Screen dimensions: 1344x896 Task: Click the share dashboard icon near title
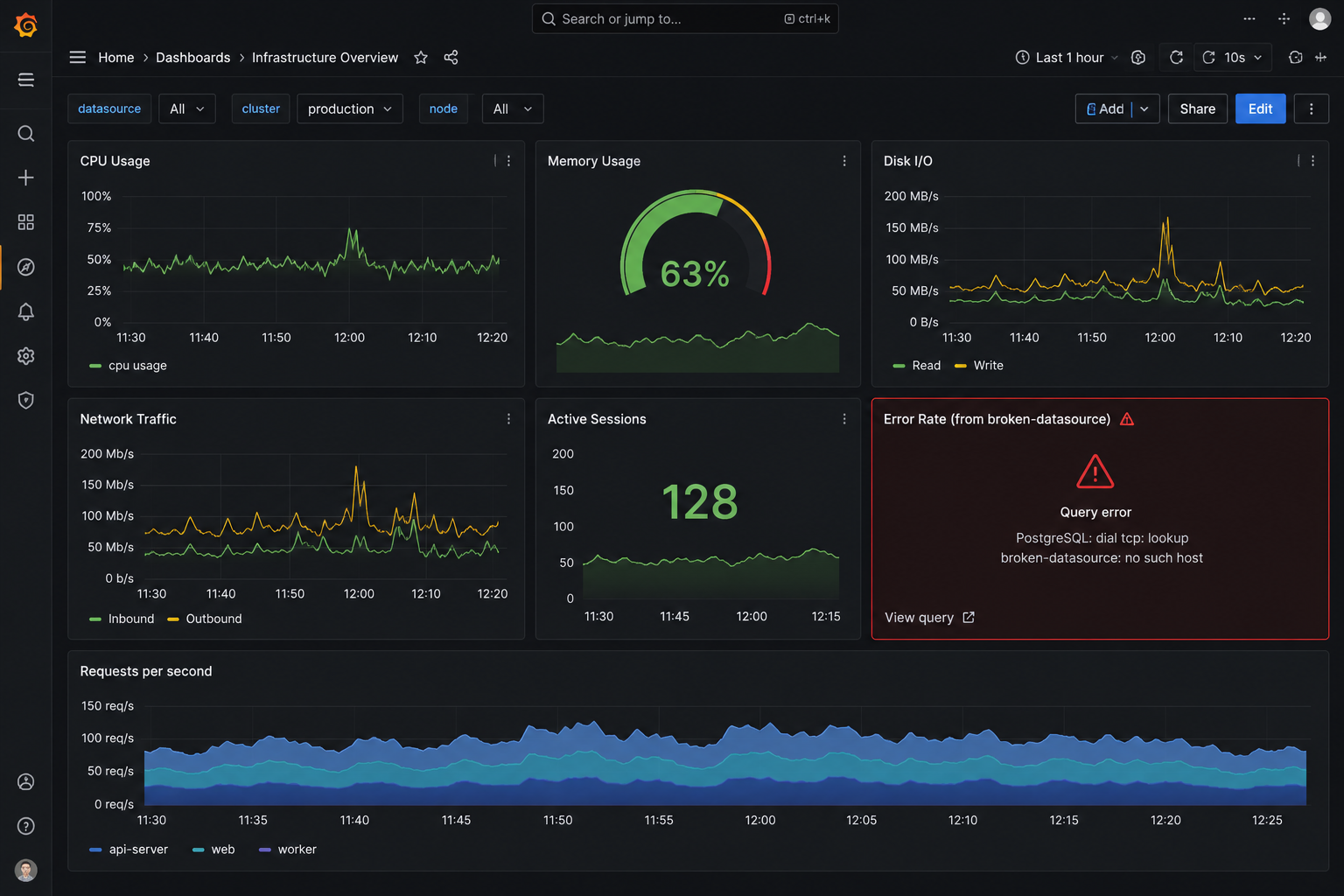tap(451, 58)
